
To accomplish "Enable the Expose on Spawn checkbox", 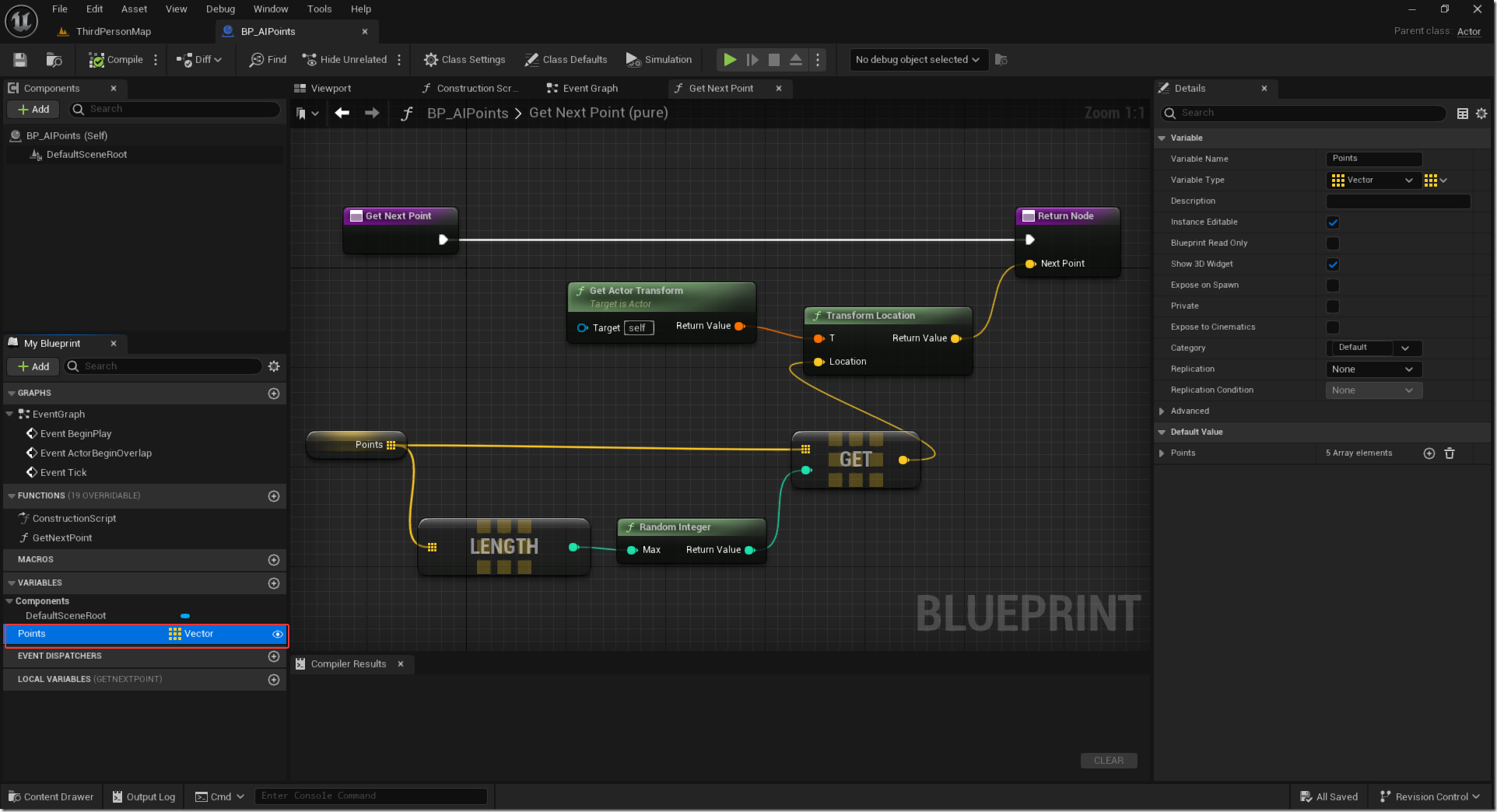I will [x=1333, y=285].
